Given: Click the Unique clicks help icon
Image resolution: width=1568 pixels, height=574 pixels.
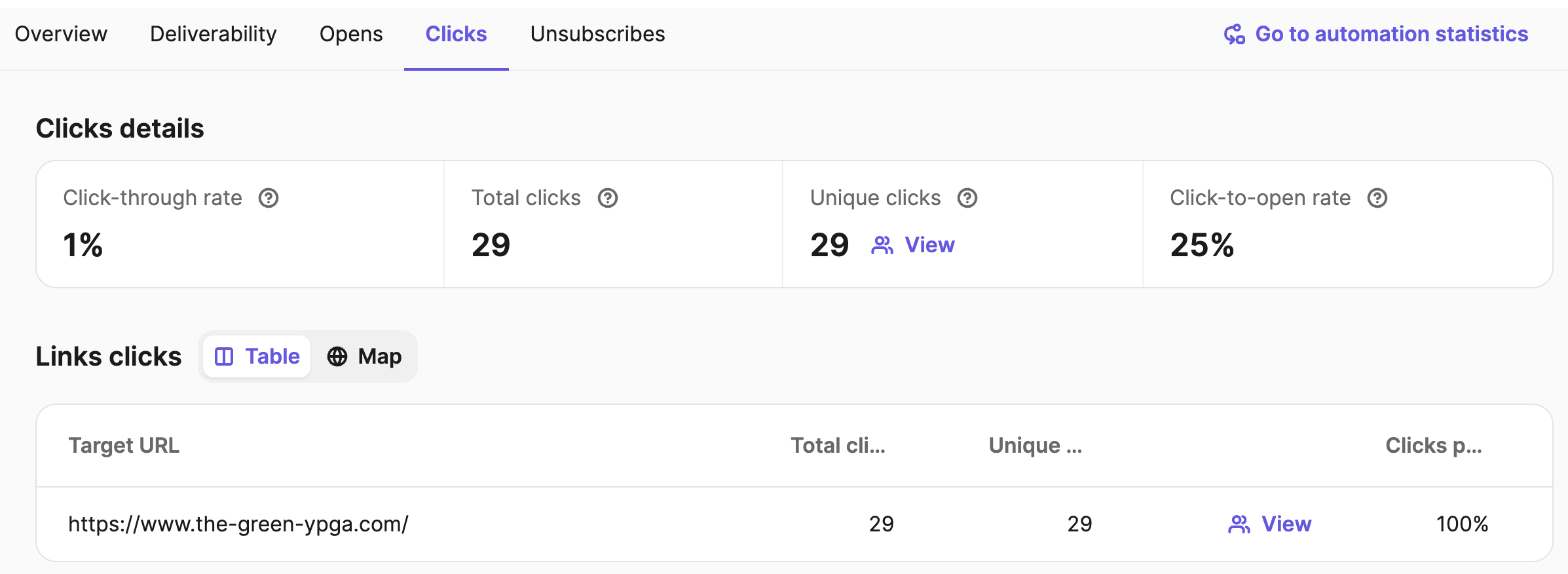Looking at the screenshot, I should [x=967, y=198].
